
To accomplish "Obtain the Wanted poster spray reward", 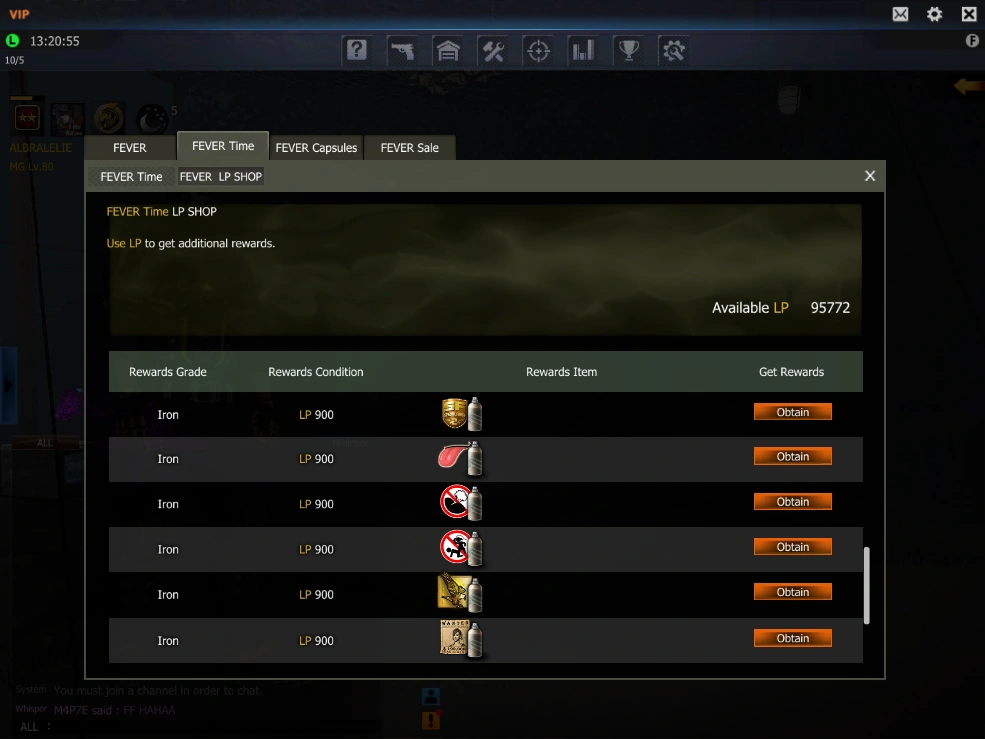I will pyautogui.click(x=793, y=638).
